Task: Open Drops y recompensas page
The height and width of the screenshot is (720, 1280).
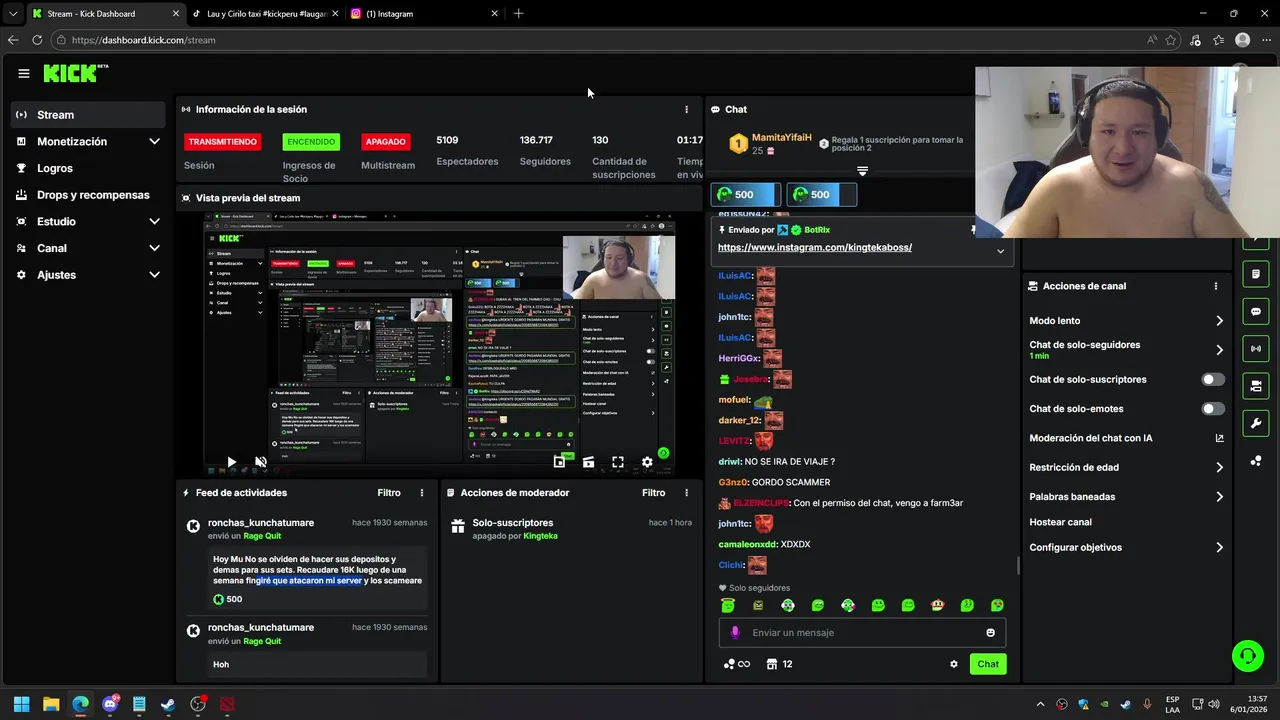Action: 88,195
